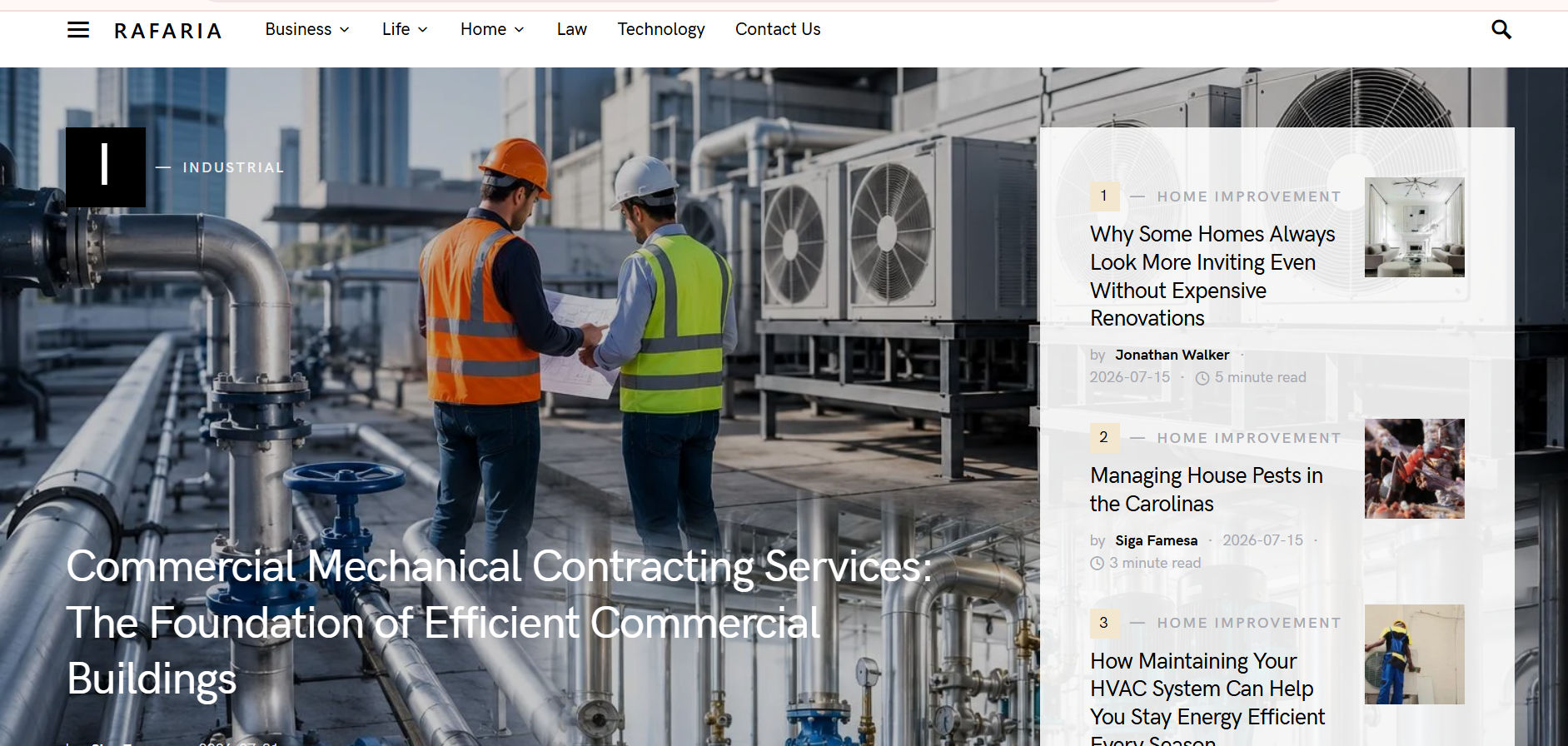
Task: Click the '2026-07-15' date beside Siga Famesa
Action: (x=1262, y=540)
